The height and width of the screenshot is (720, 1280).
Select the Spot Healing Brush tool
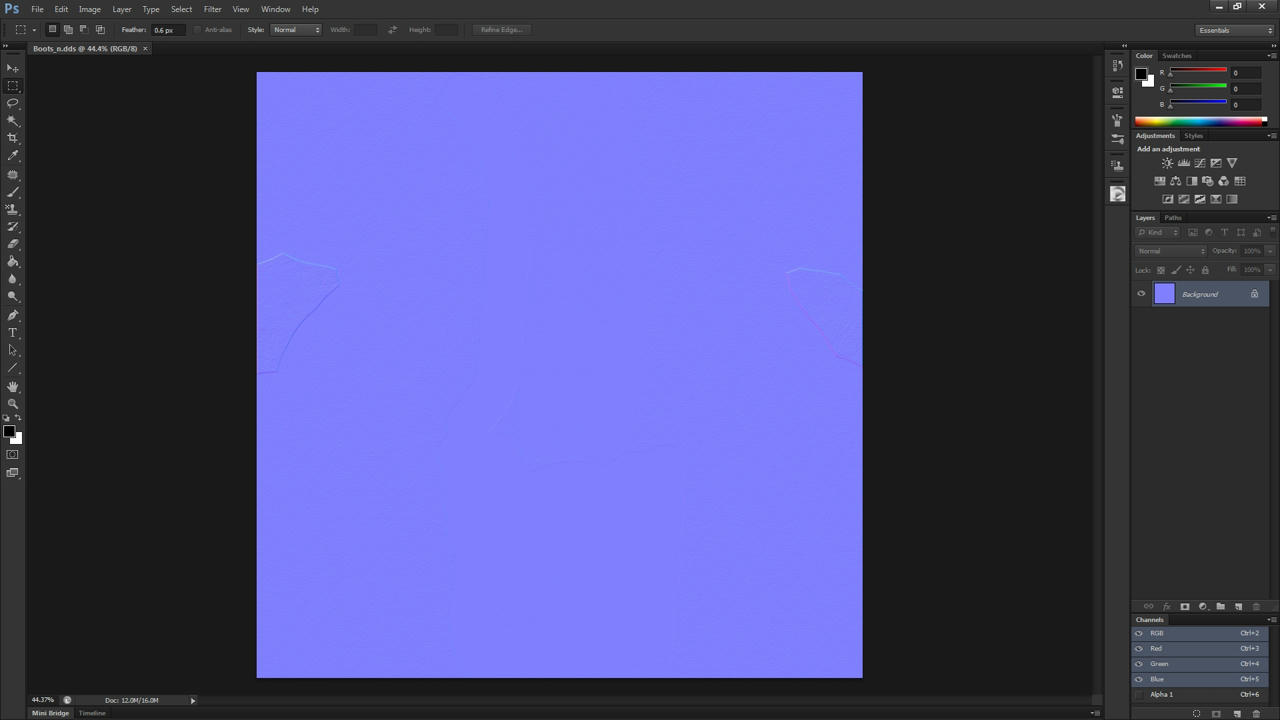(x=13, y=174)
